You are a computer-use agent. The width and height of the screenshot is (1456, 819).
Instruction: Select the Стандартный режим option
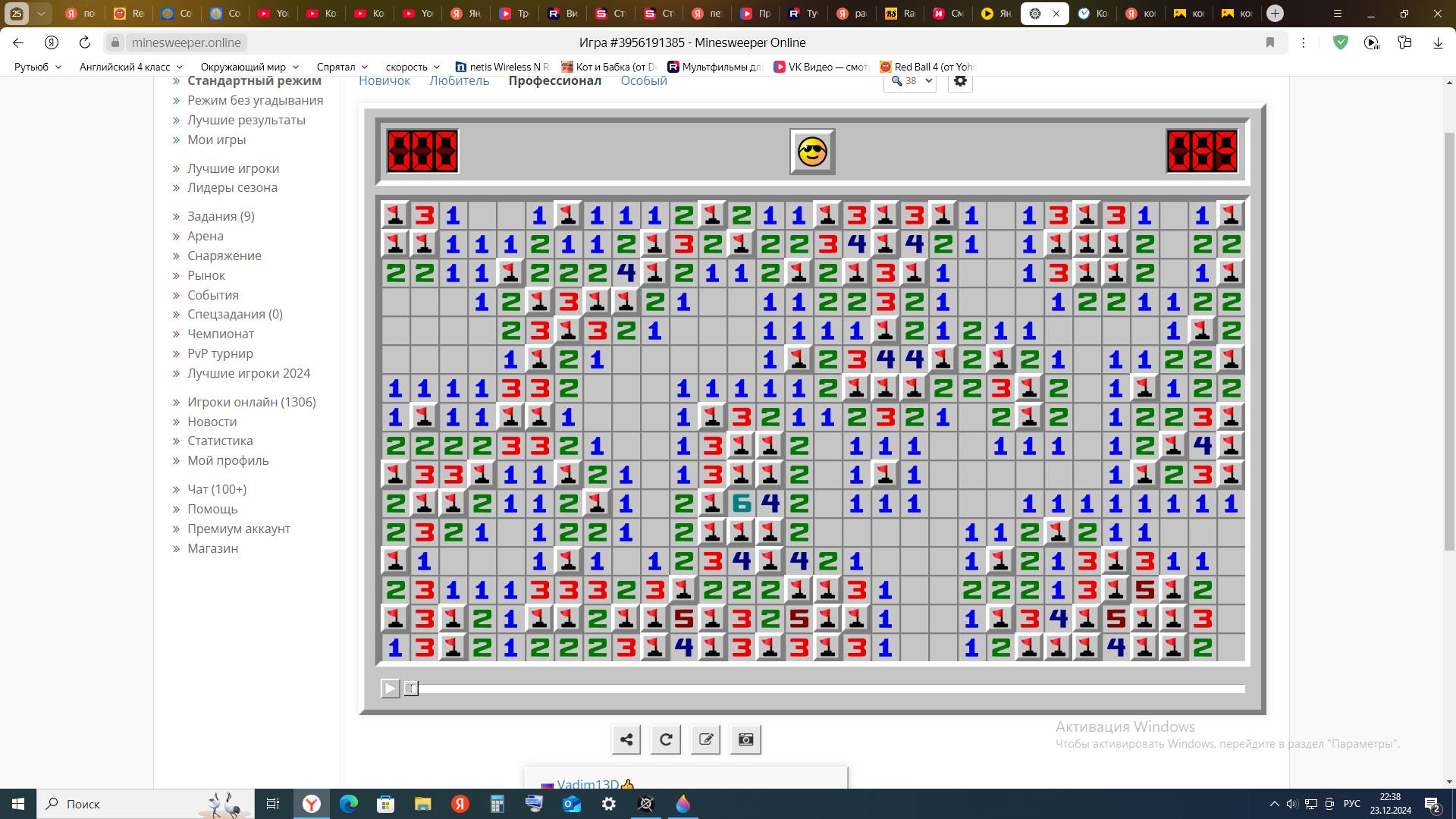(x=255, y=80)
